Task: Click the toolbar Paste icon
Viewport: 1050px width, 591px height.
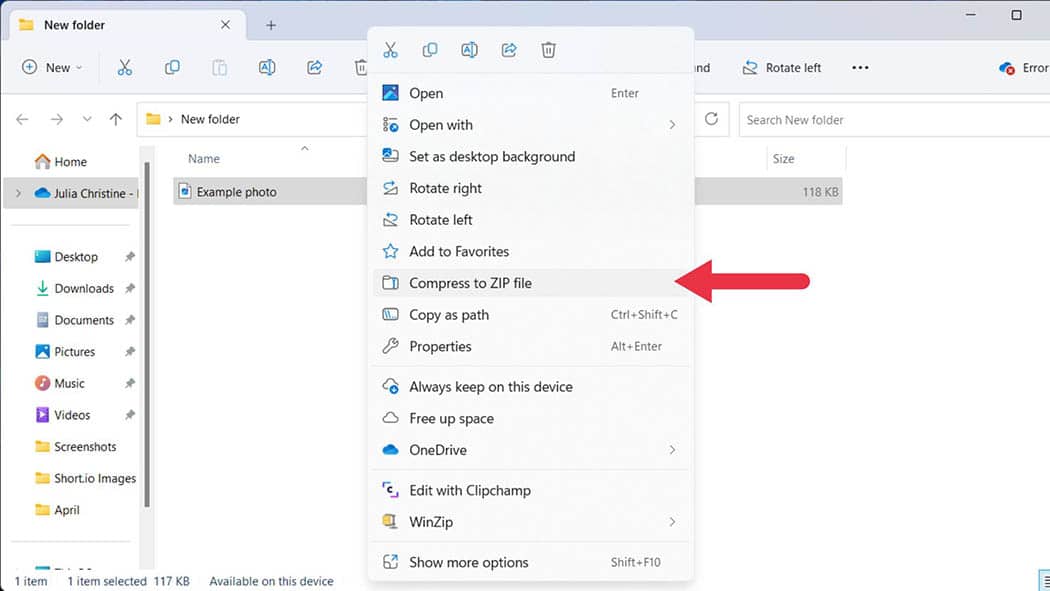Action: click(220, 67)
